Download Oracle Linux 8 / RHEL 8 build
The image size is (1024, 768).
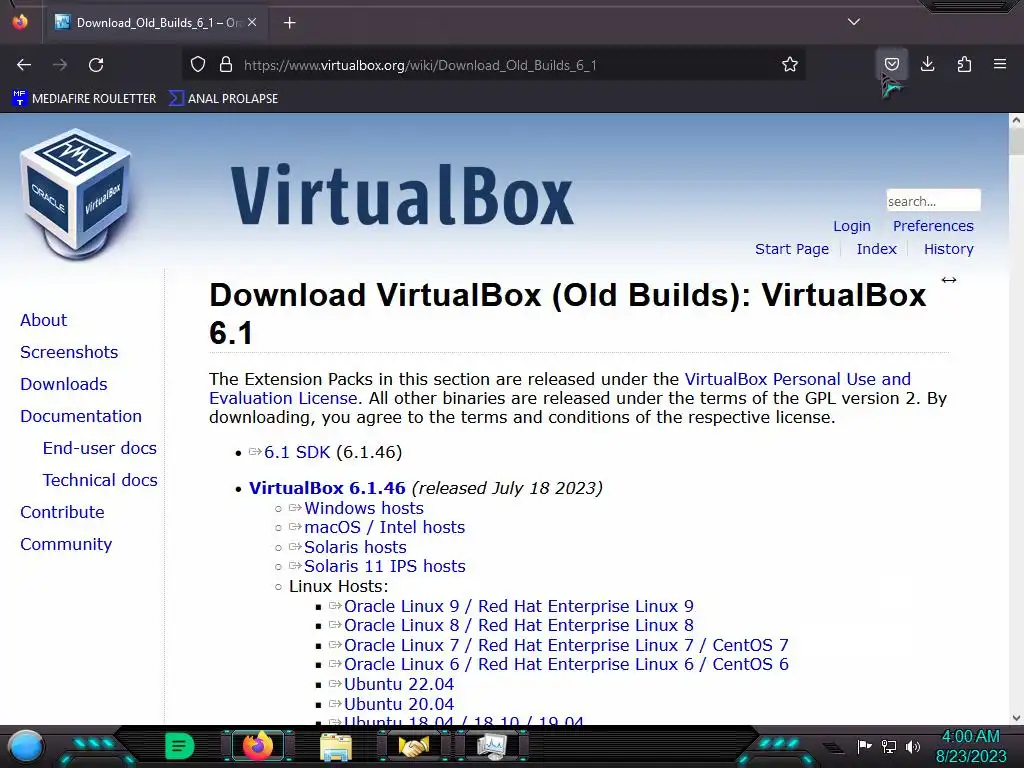(x=519, y=625)
